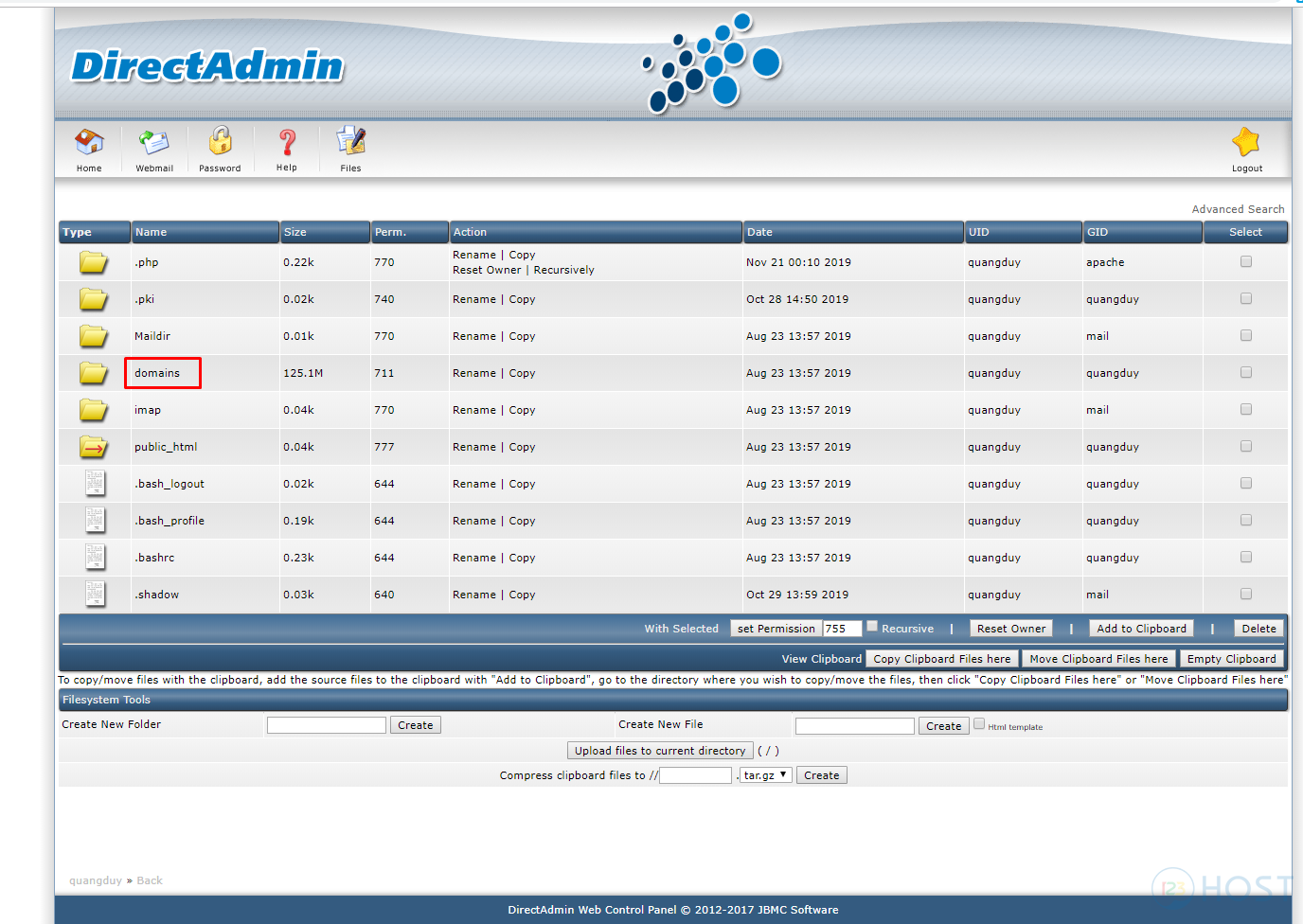Focus the Create New Folder name field
This screenshot has width=1303, height=924.
point(327,725)
